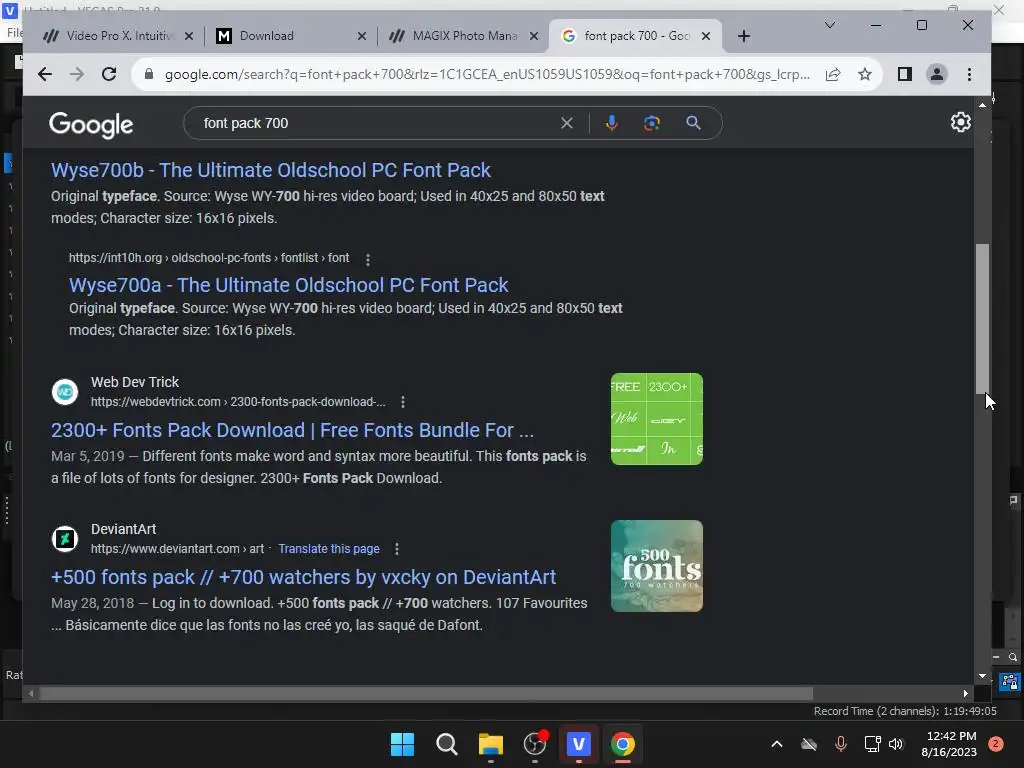Open Windows taskbar search
The height and width of the screenshot is (768, 1024).
[447, 744]
